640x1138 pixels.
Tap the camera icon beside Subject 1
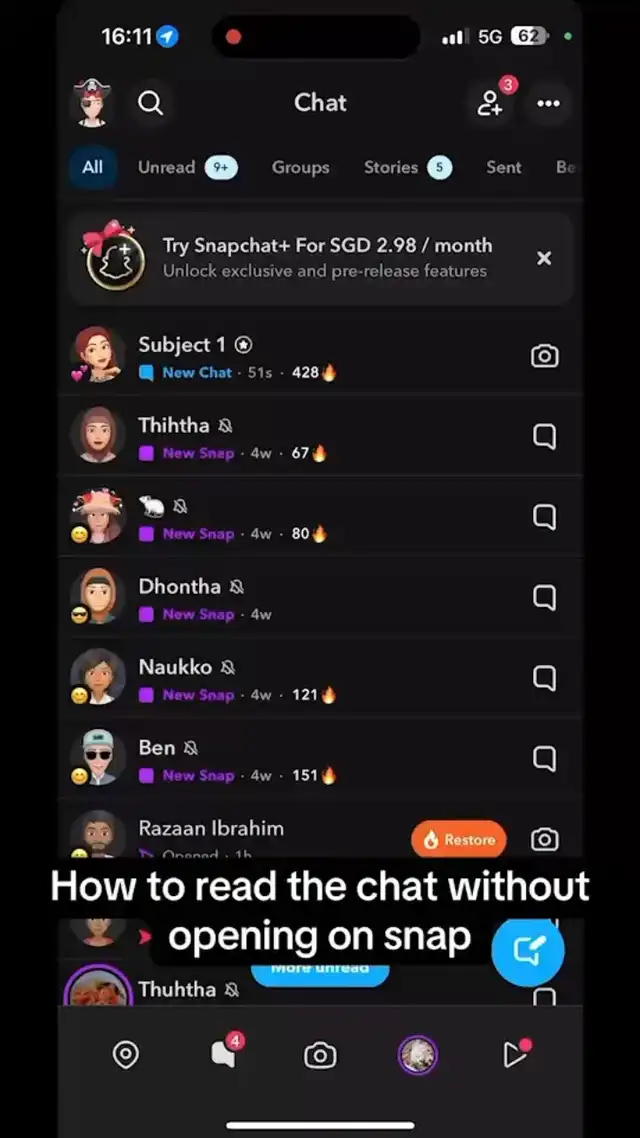544,356
